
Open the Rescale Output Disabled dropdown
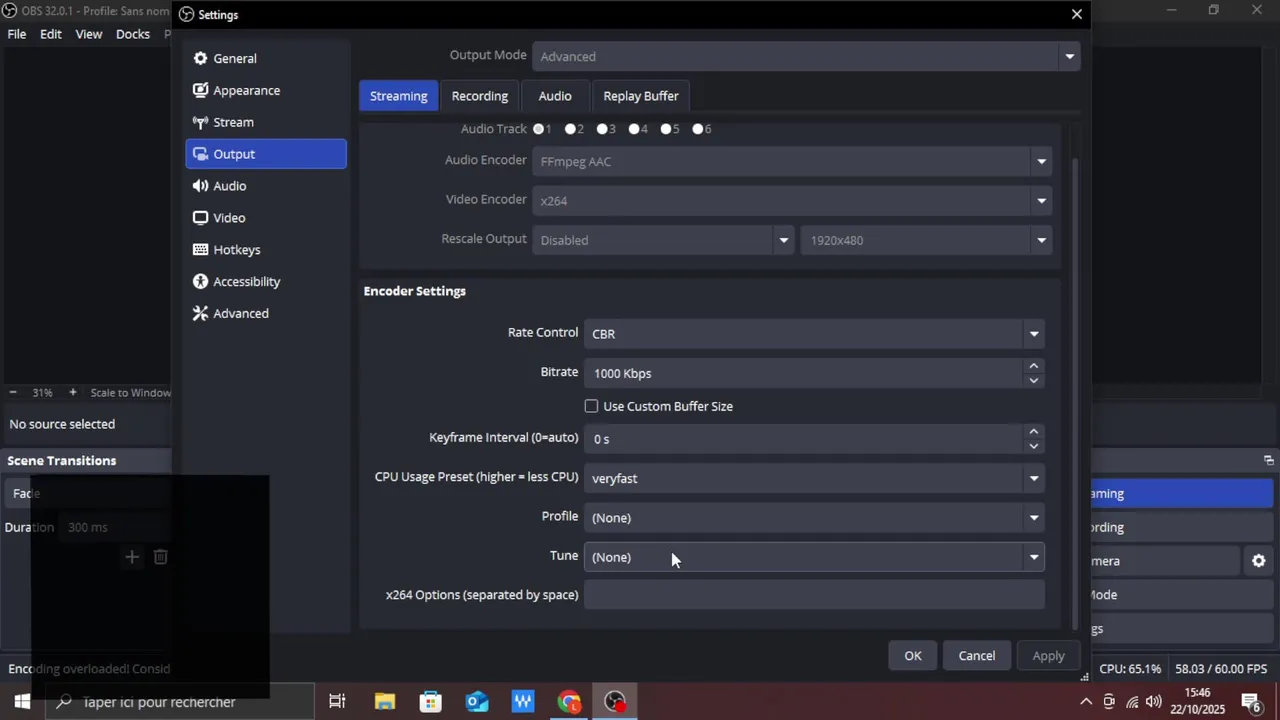coord(663,240)
